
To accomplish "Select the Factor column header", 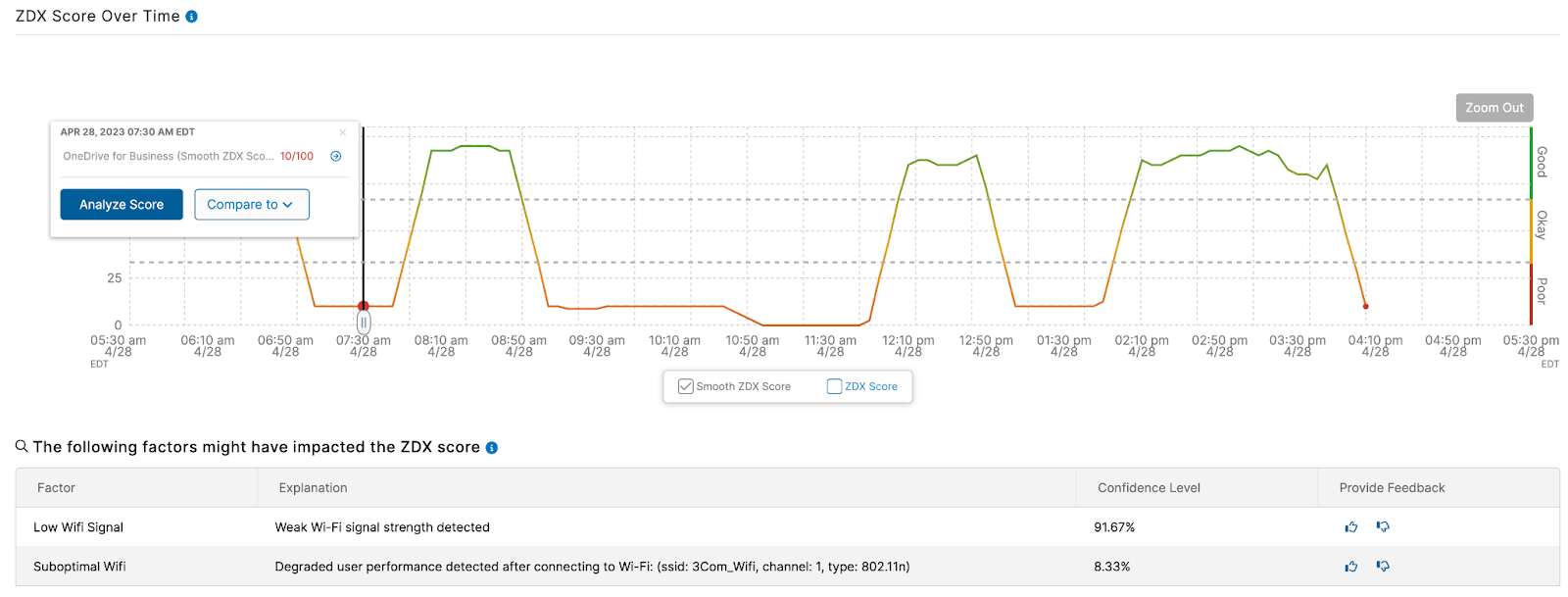I will (x=56, y=488).
